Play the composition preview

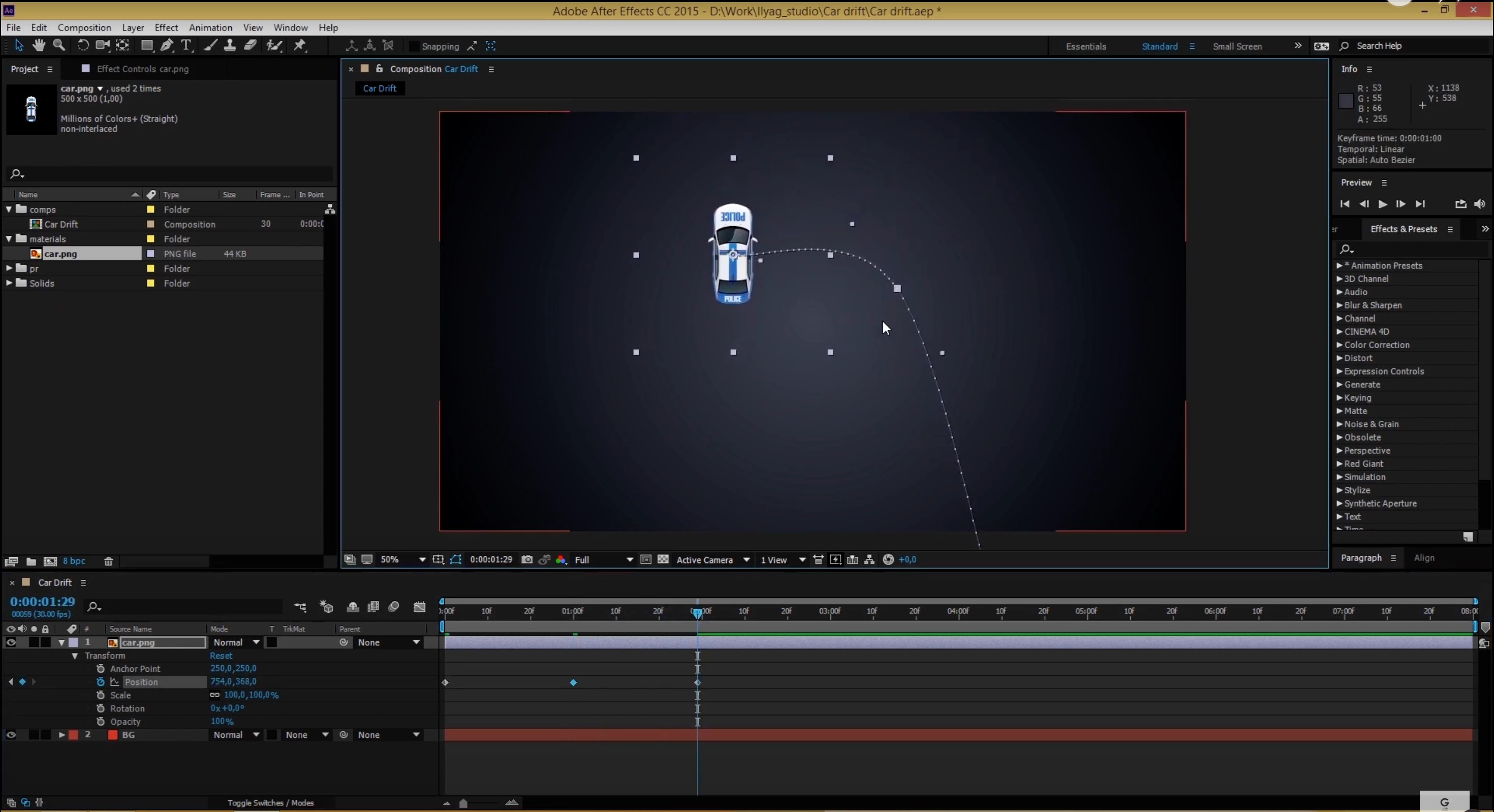click(1382, 204)
